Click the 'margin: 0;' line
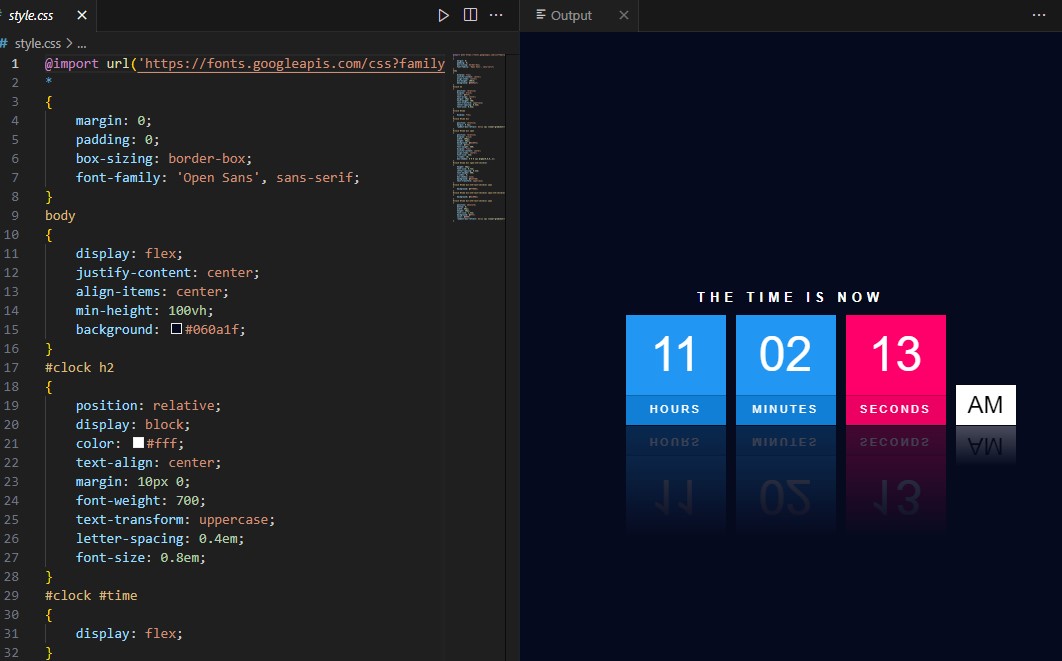Screen dimensions: 1062x661 [114, 121]
